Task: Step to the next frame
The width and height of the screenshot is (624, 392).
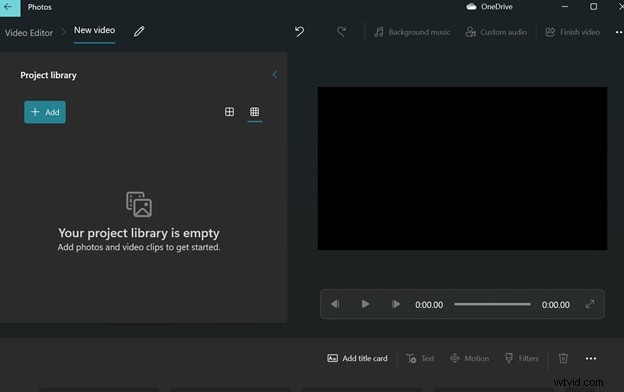Action: 396,304
